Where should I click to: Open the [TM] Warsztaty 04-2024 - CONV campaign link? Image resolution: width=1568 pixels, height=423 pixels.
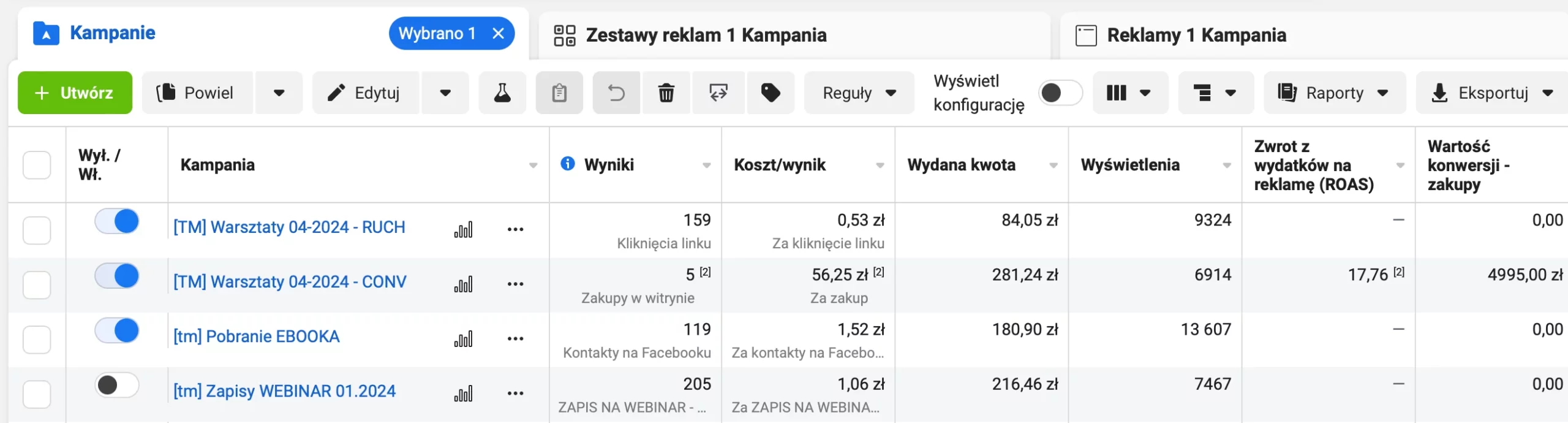289,281
